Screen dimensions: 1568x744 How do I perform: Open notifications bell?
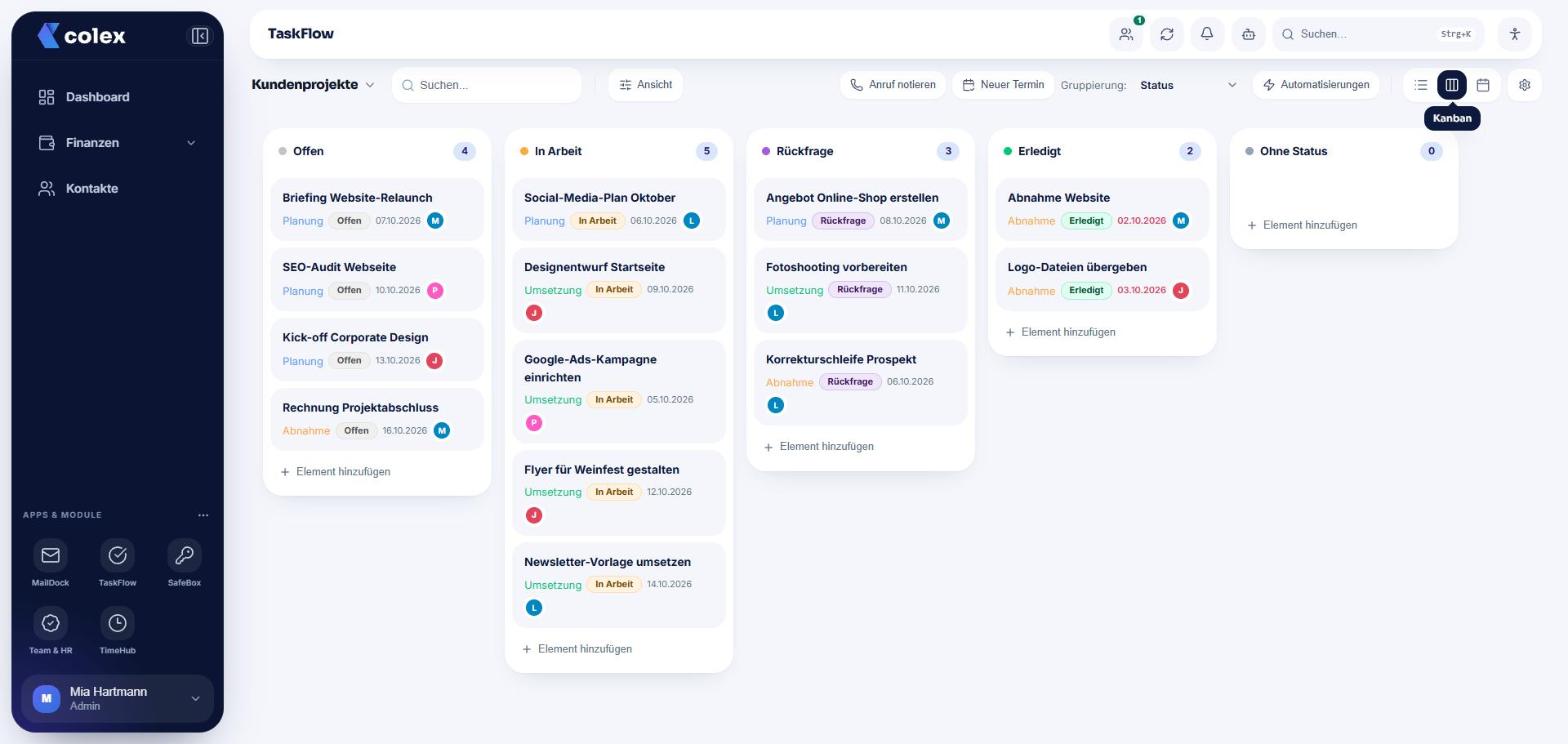click(x=1207, y=34)
